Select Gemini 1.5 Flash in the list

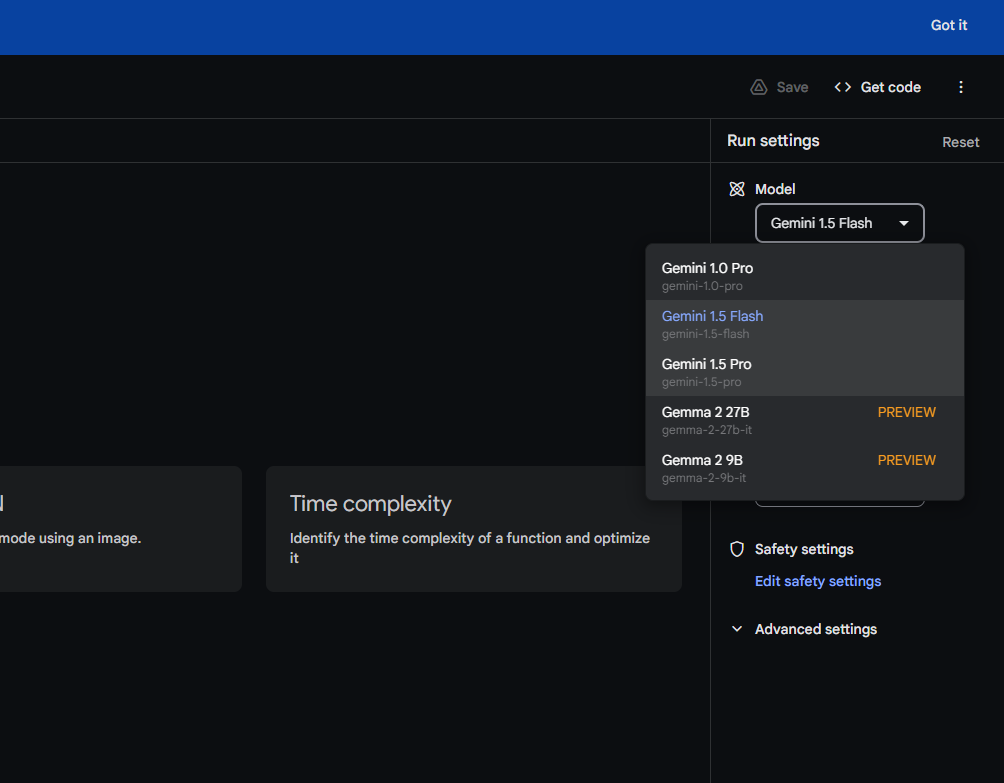point(805,324)
